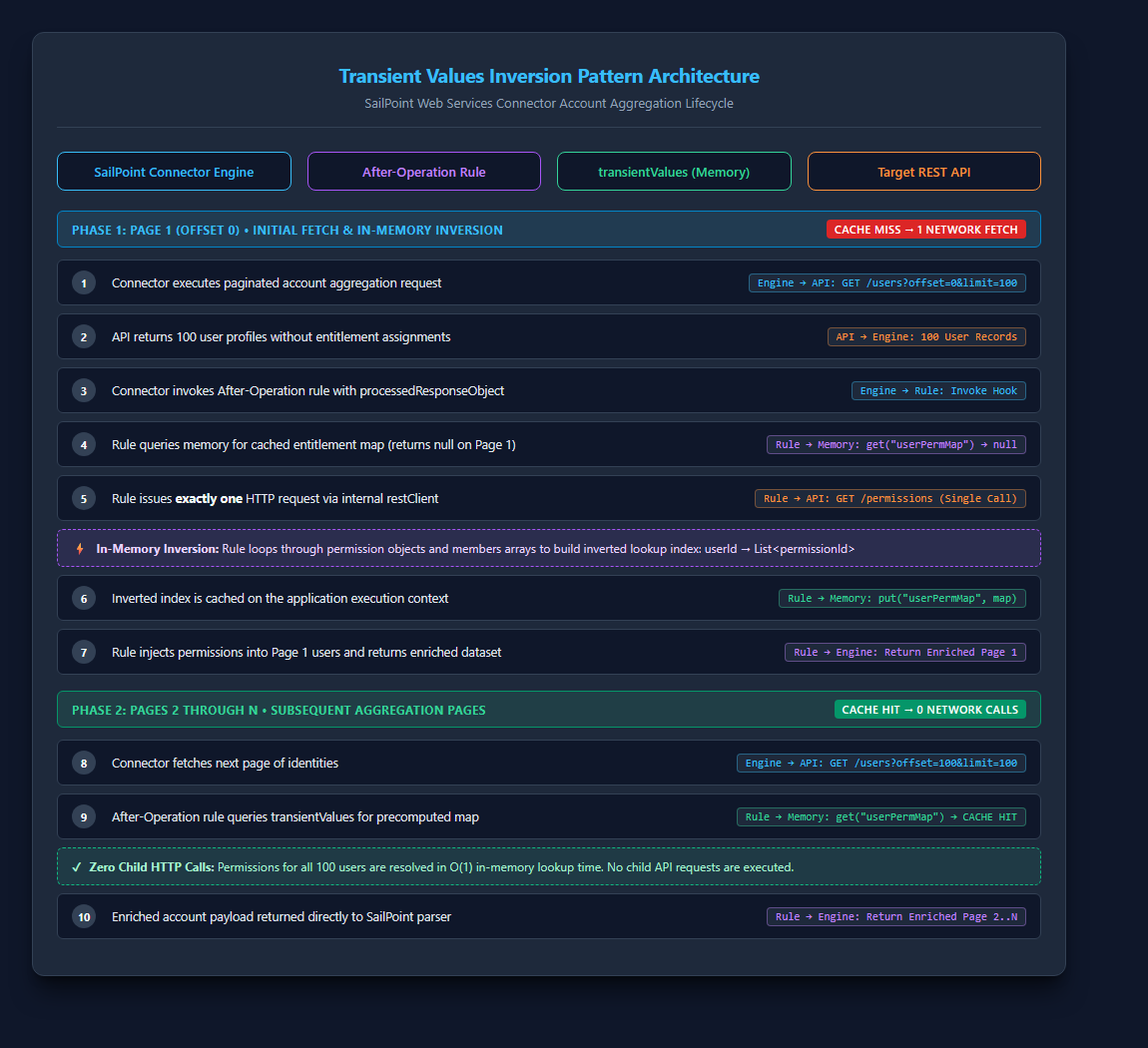The width and height of the screenshot is (1148, 1048).
Task: Click 'Connector executes paginated account aggregation request' text
Action: point(277,283)
